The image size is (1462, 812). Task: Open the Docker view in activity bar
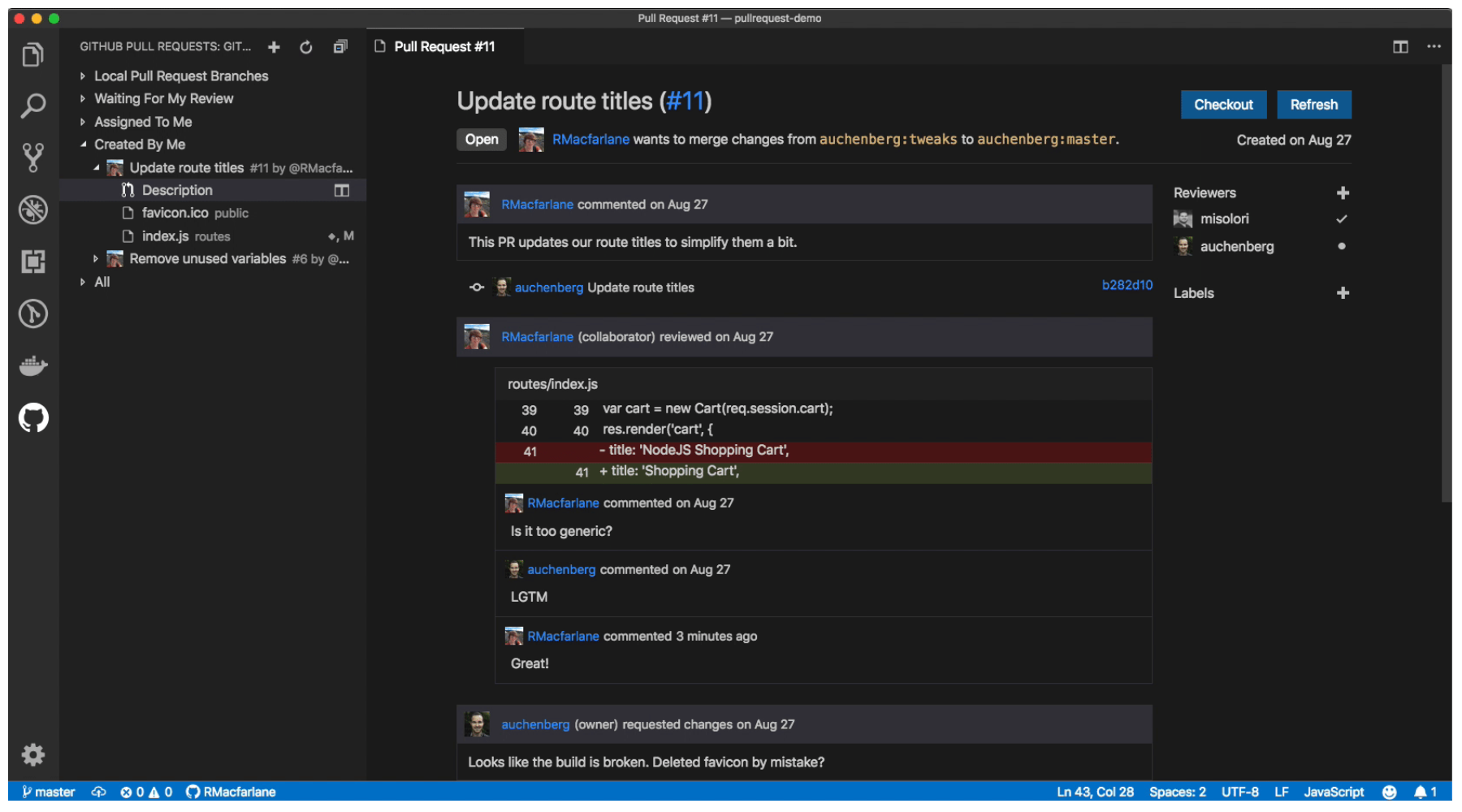pos(32,365)
